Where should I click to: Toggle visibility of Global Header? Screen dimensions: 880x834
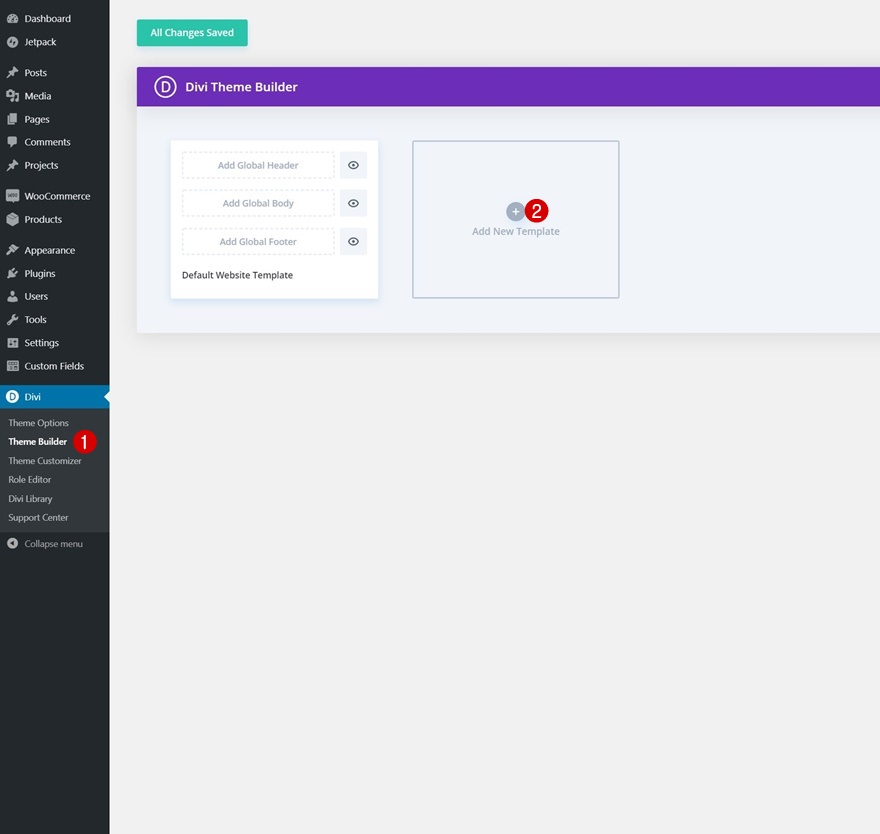(353, 165)
